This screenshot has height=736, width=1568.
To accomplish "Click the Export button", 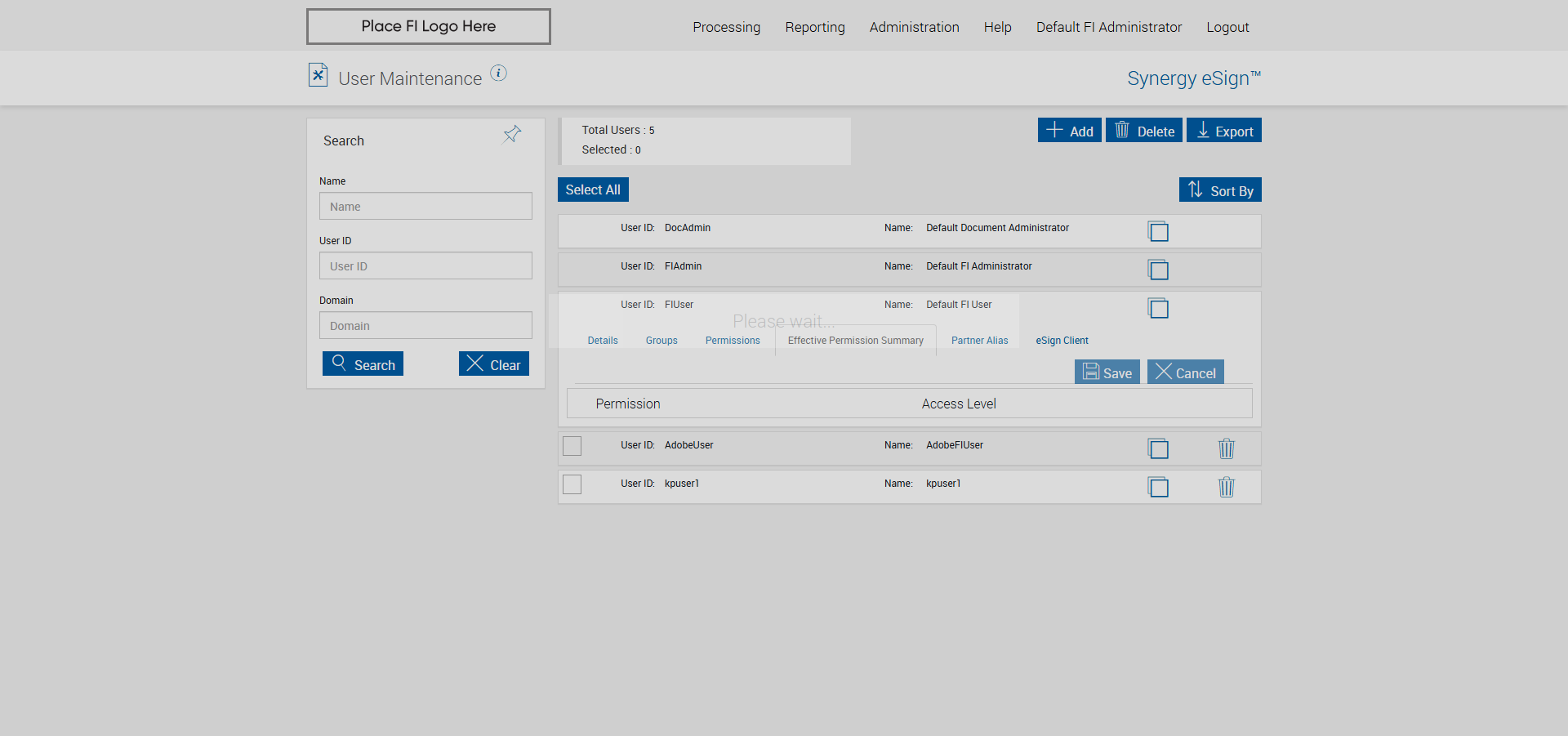I will coord(1224,130).
